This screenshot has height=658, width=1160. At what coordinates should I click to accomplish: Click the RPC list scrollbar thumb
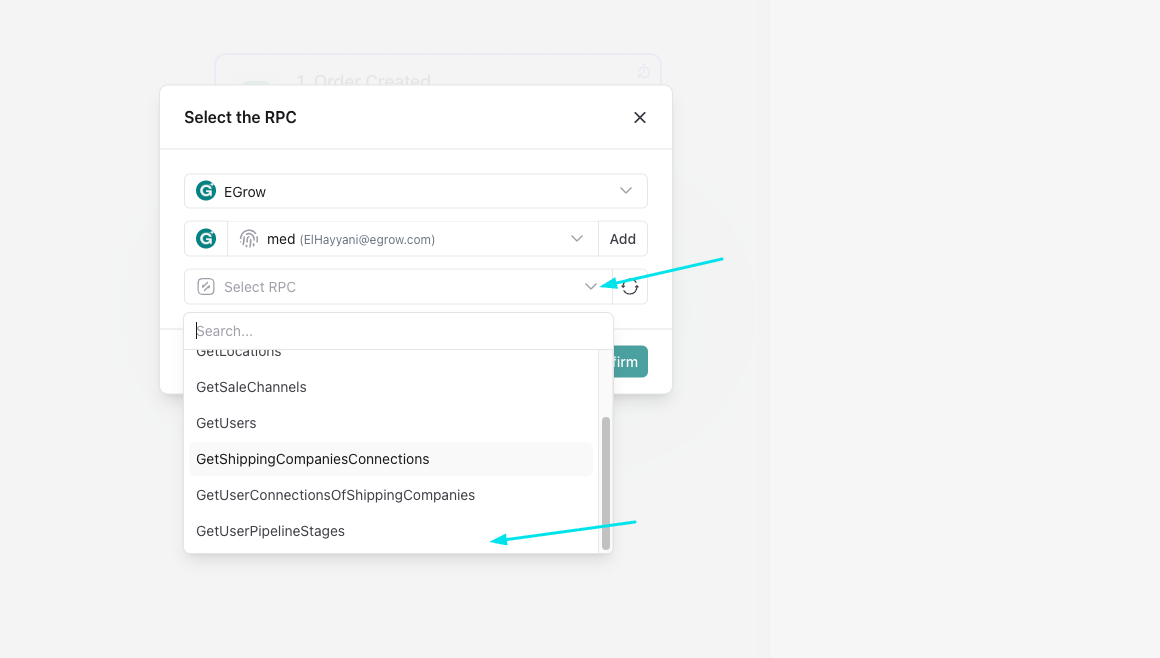click(606, 483)
